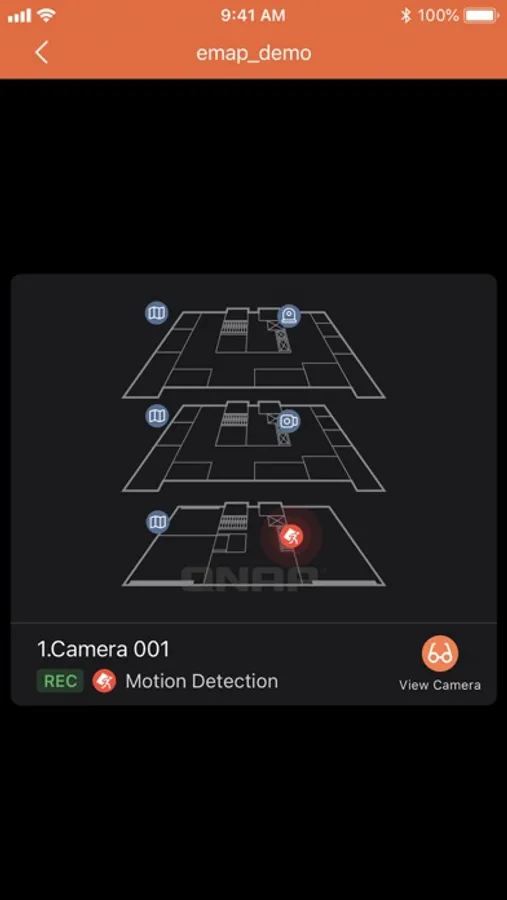
Task: Select the Motion Detection text label
Action: pos(202,681)
